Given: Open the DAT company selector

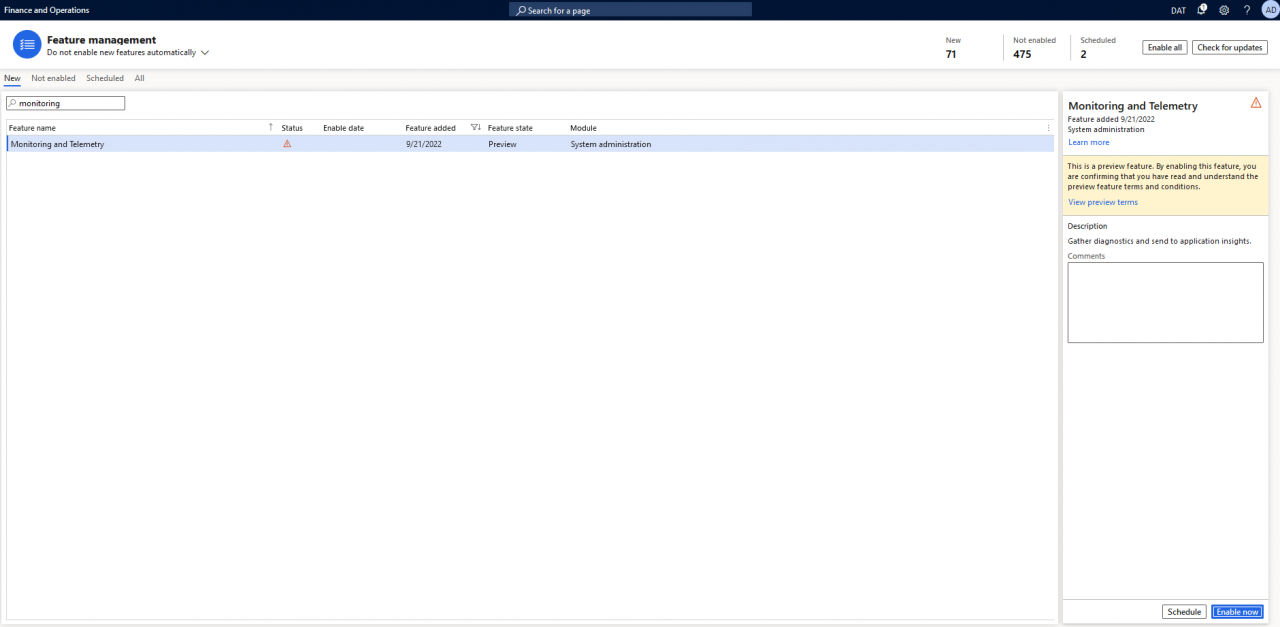Looking at the screenshot, I should point(1178,10).
